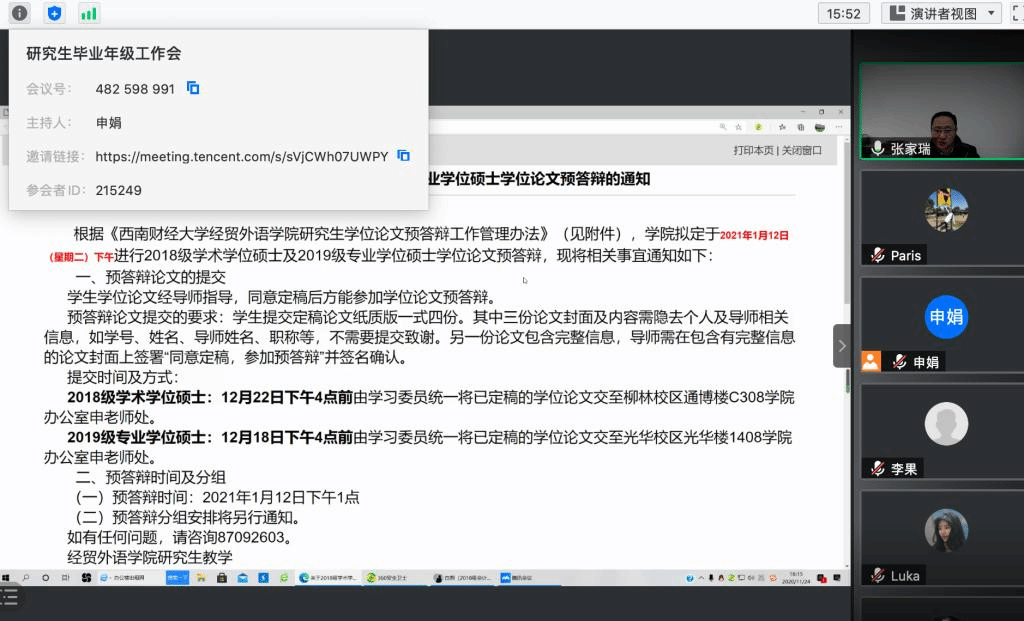The height and width of the screenshot is (621, 1024).
Task: Collapse the participant video sidebar arrow
Action: click(x=842, y=345)
